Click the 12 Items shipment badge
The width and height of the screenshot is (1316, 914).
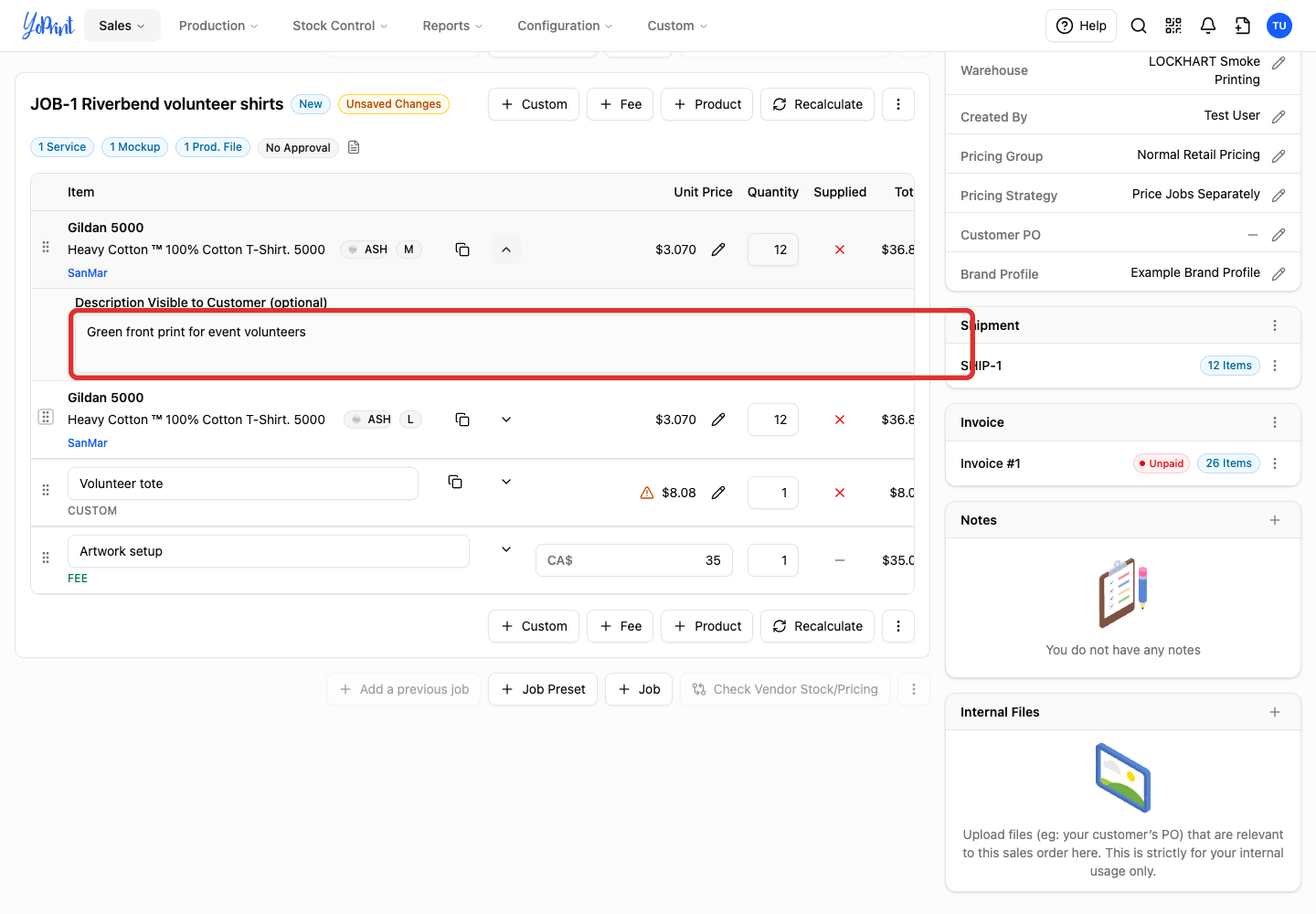(x=1230, y=366)
